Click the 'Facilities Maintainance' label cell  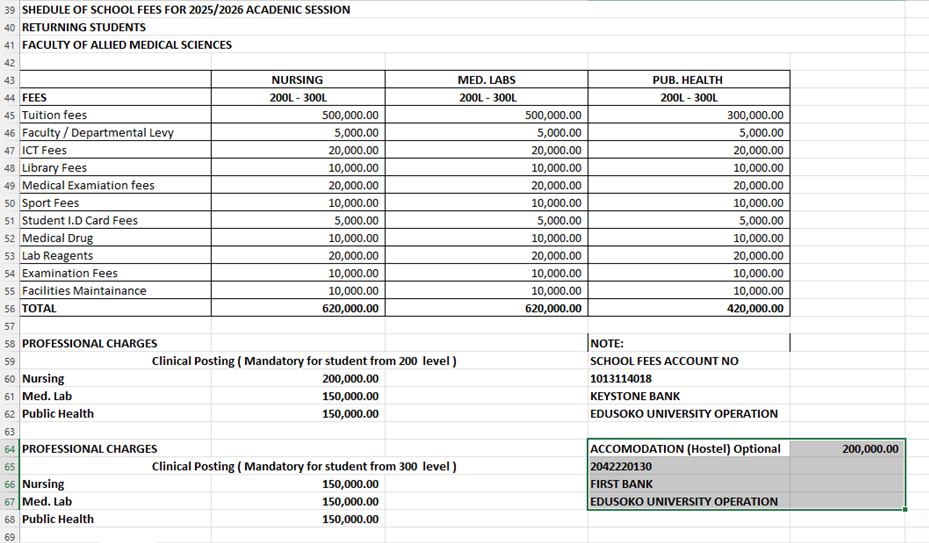[84, 291]
